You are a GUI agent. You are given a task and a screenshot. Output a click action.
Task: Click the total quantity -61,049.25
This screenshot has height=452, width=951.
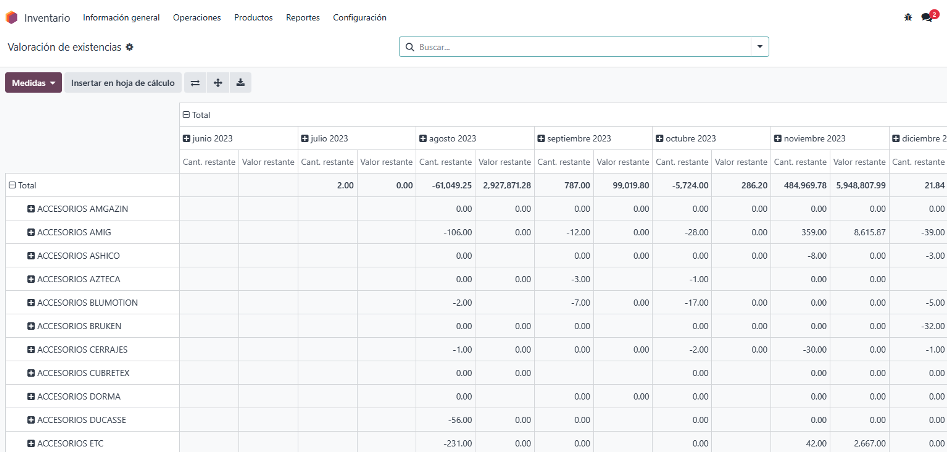click(x=446, y=185)
